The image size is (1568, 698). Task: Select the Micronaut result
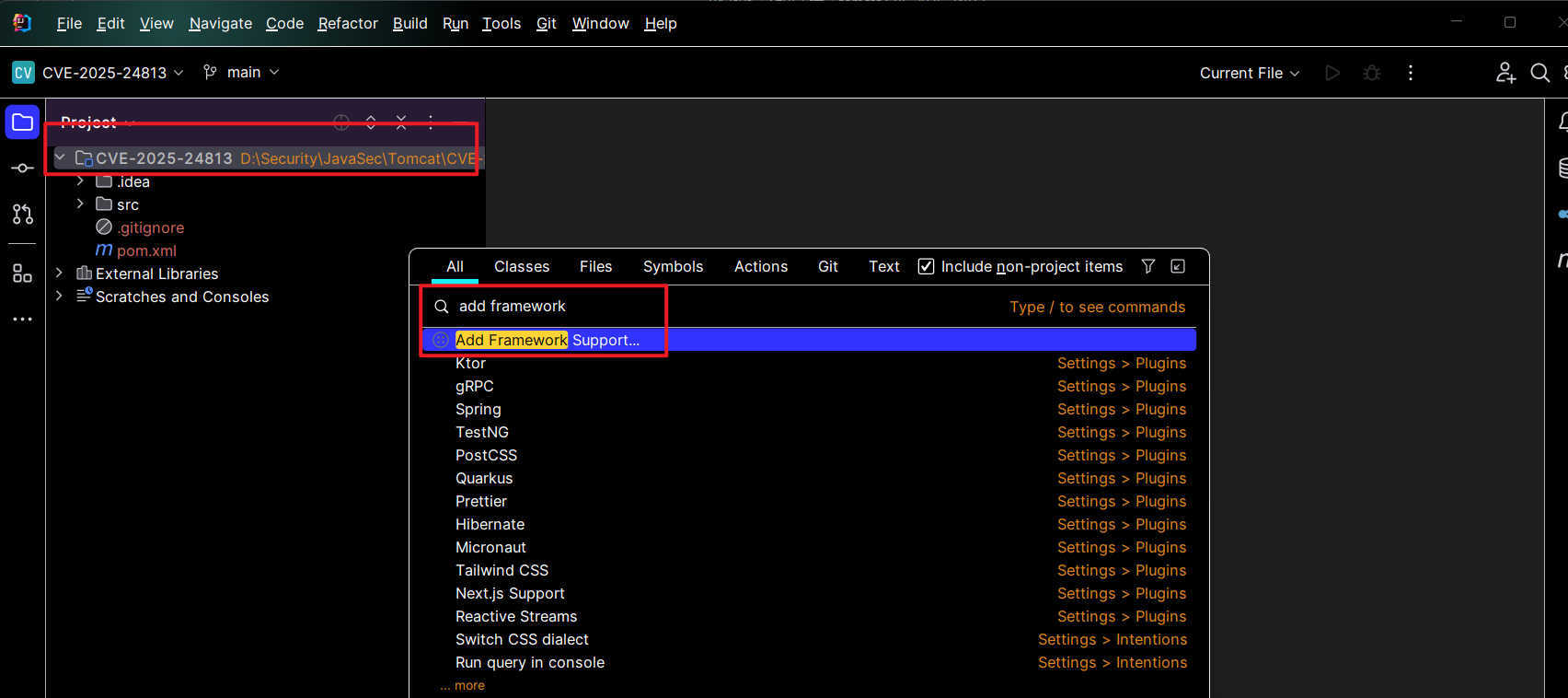pos(809,547)
